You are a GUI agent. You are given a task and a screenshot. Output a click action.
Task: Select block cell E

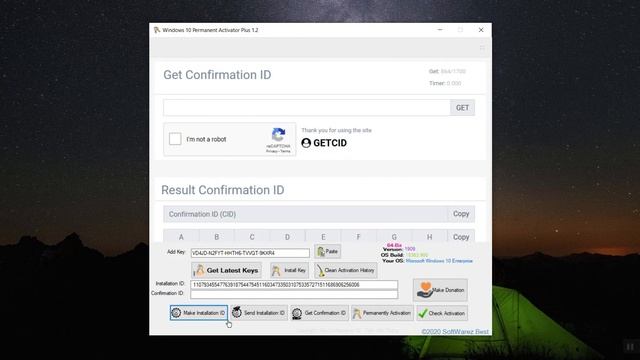pyautogui.click(x=323, y=237)
